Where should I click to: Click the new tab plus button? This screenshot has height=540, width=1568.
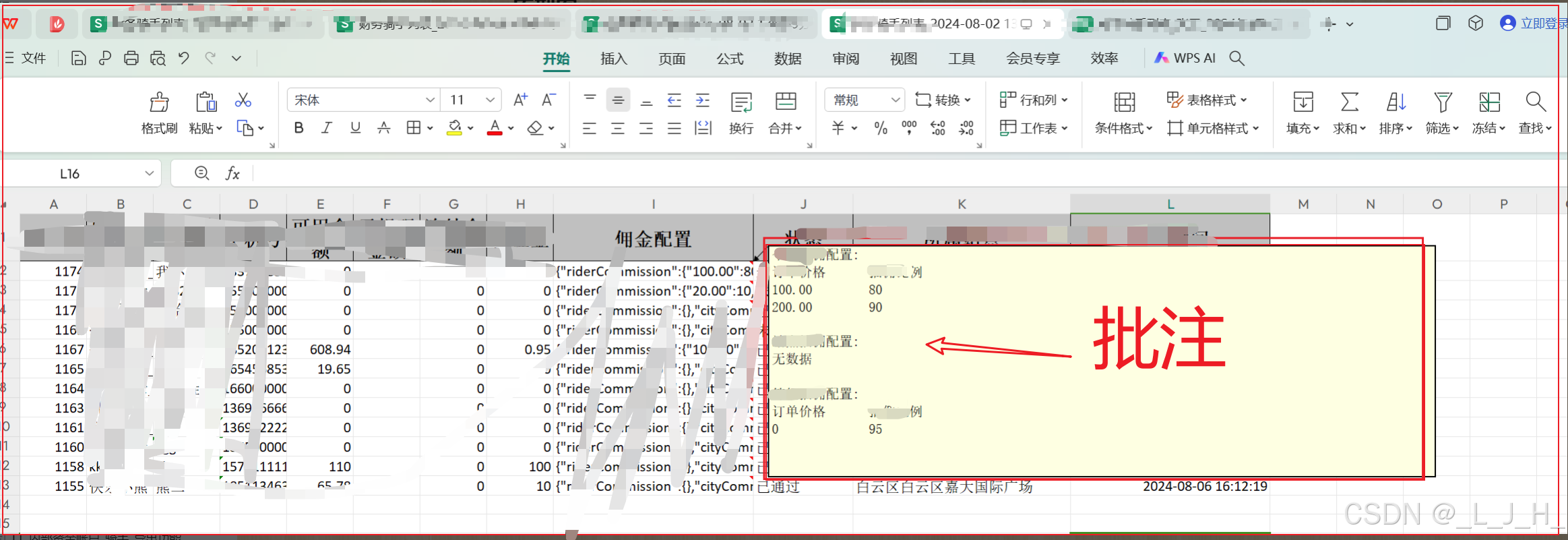(x=1329, y=24)
